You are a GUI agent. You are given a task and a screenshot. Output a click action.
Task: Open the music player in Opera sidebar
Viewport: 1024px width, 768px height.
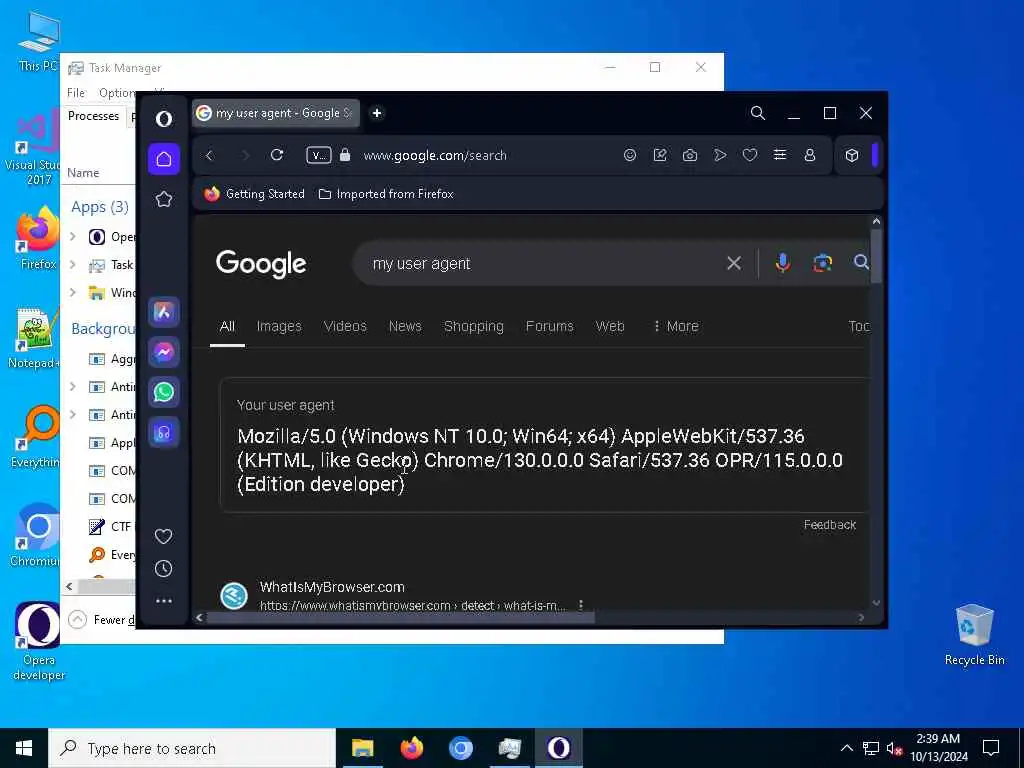[x=164, y=432]
